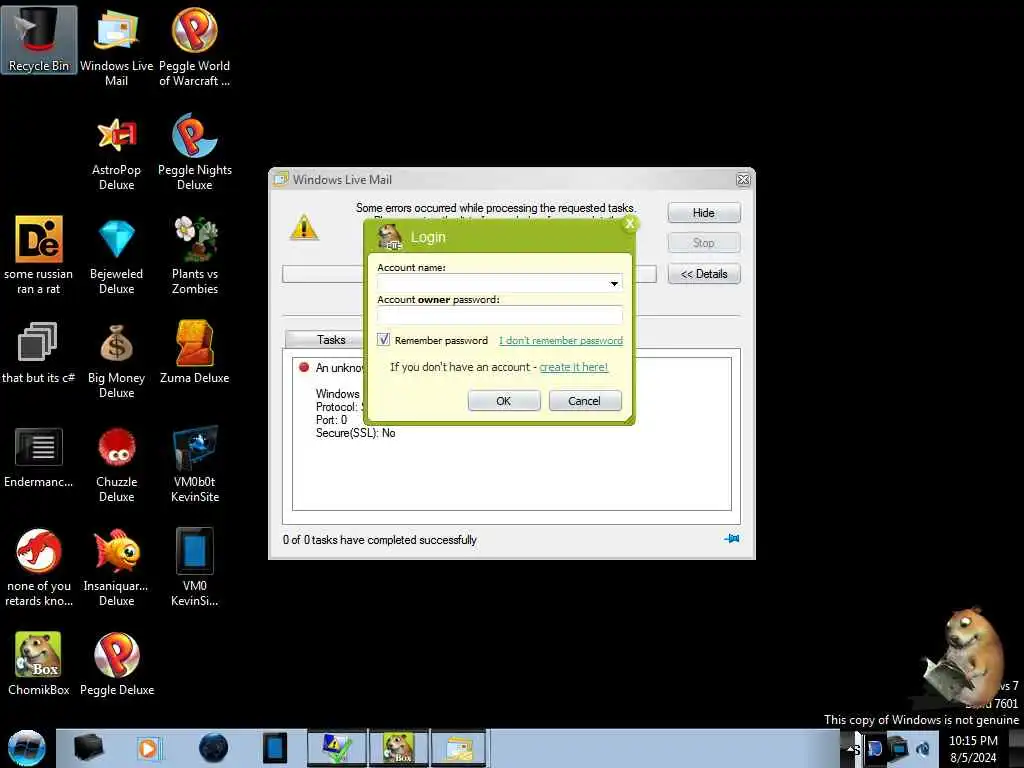The height and width of the screenshot is (768, 1024).
Task: Expand the Account name dropdown
Action: (x=614, y=283)
